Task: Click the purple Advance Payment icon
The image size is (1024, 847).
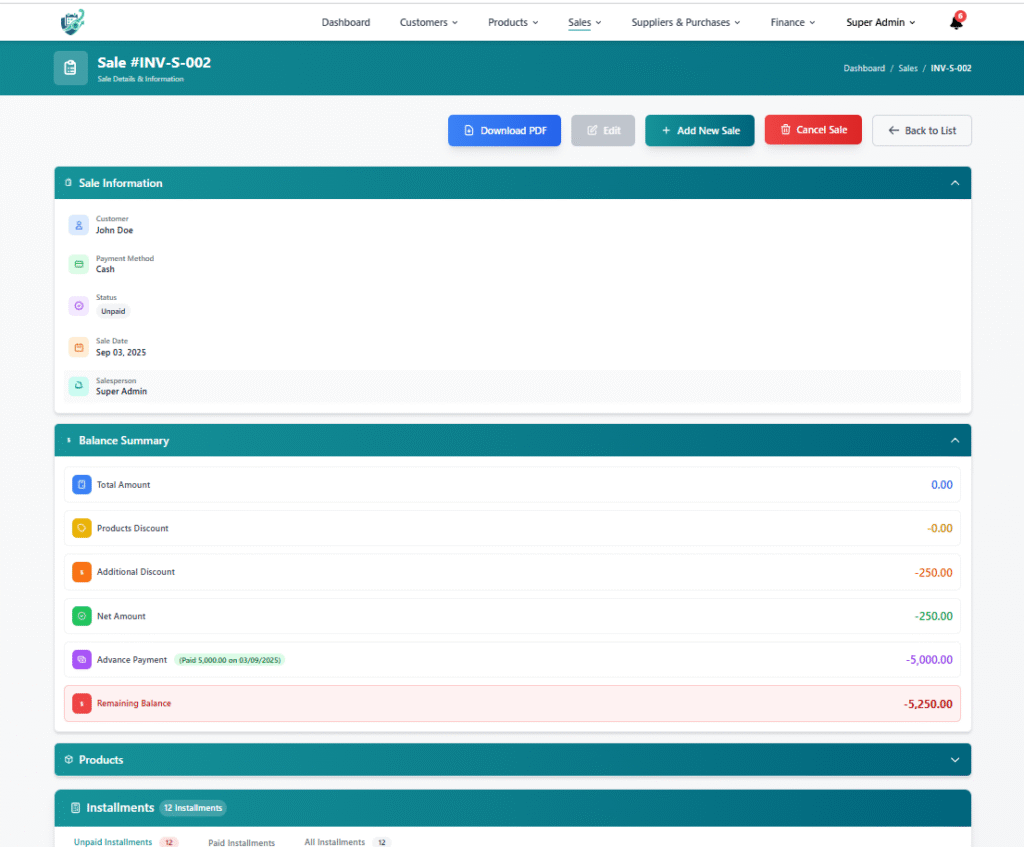Action: coord(82,660)
